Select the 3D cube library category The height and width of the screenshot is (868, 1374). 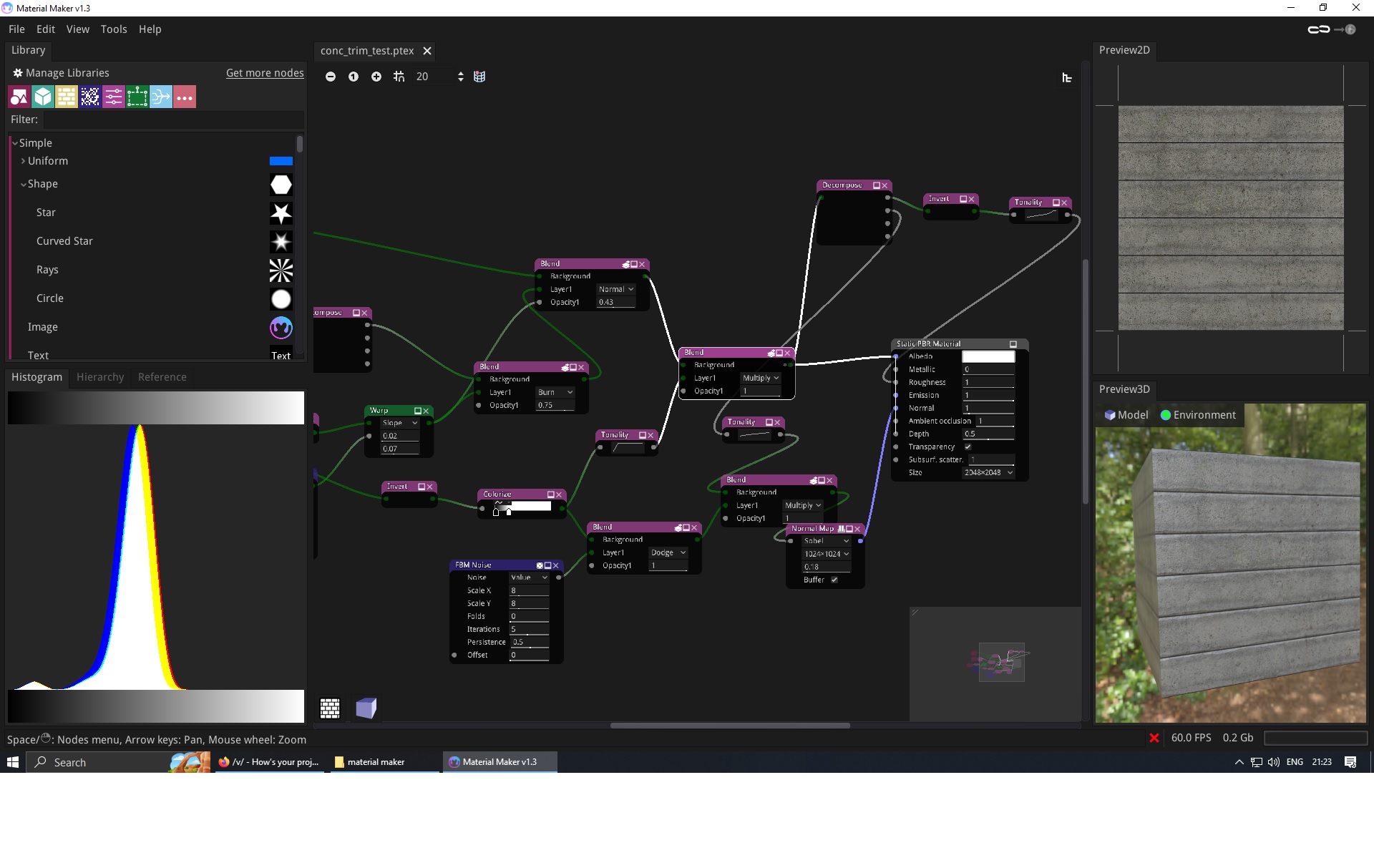pos(43,97)
